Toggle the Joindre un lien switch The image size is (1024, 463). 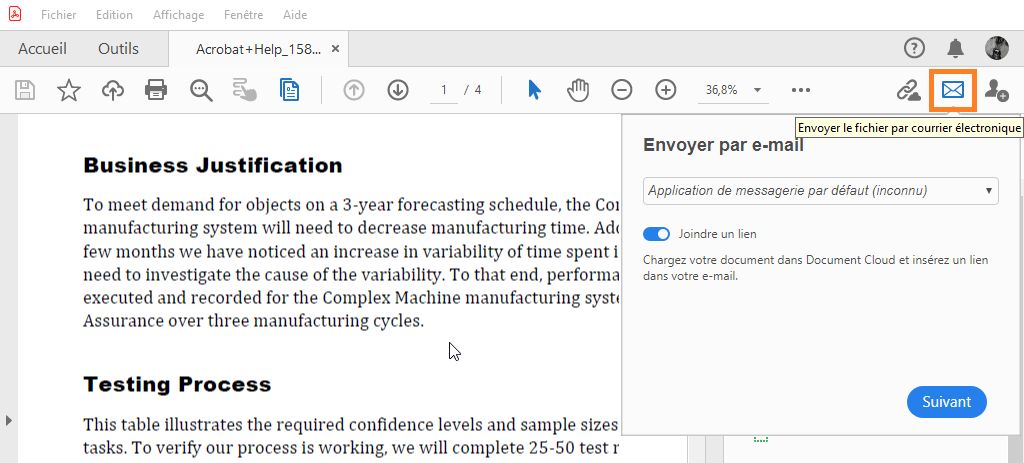(x=656, y=234)
